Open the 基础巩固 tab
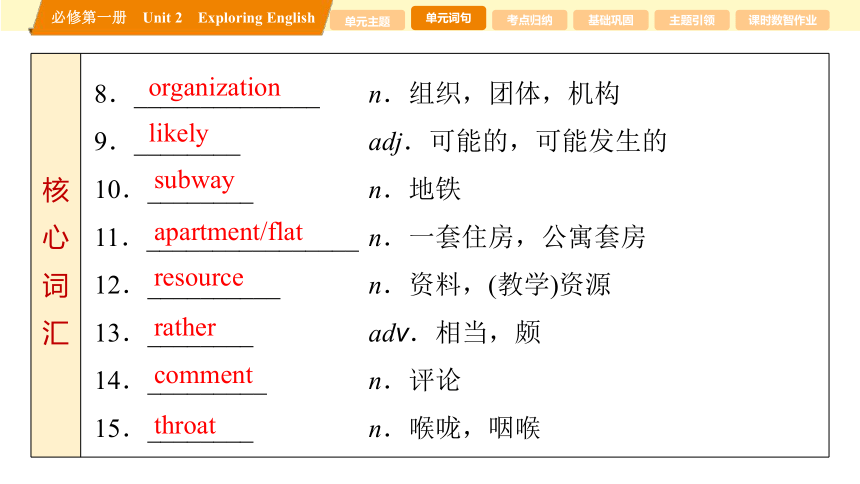Image resolution: width=860 pixels, height=484 pixels. click(x=610, y=20)
